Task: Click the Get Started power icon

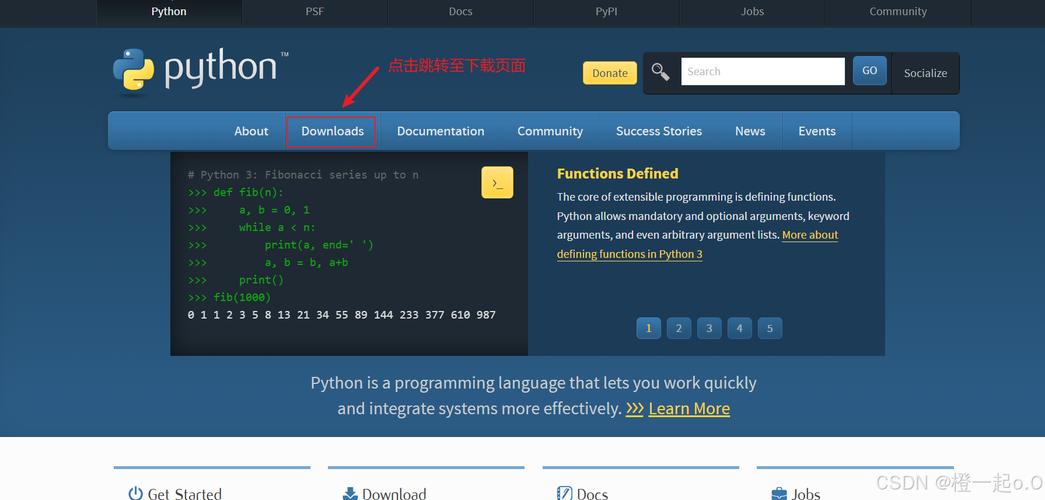Action: coord(135,493)
